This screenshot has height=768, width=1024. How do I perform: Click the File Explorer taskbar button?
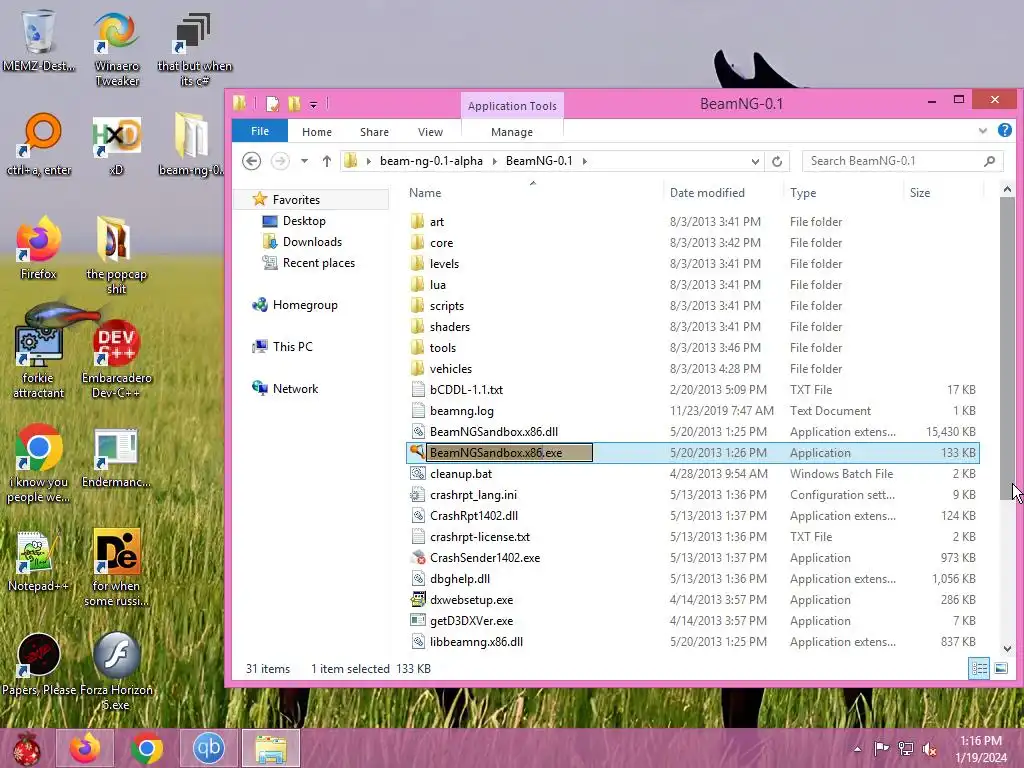270,748
